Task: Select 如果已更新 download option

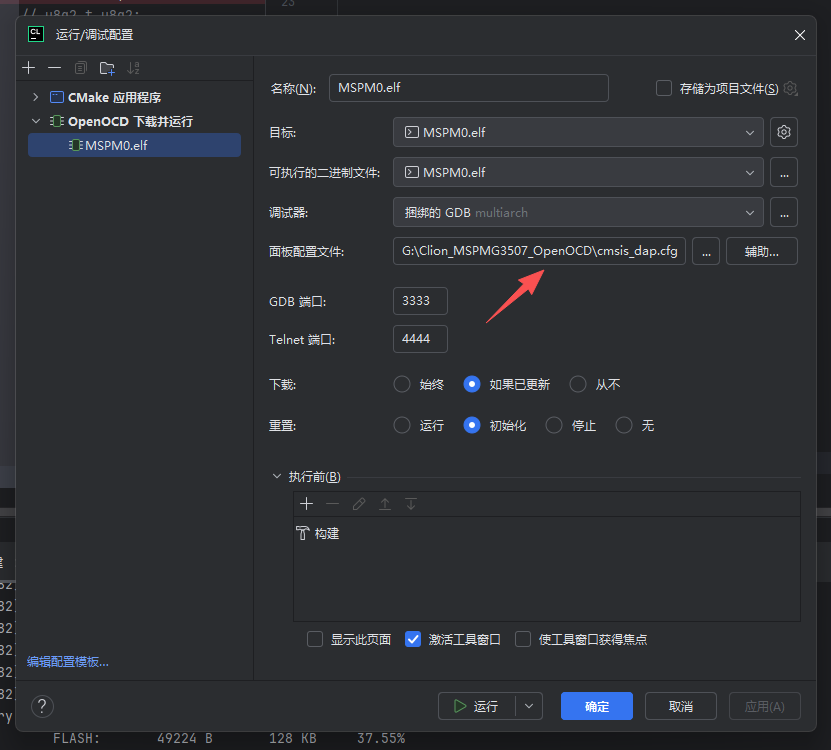Action: [472, 384]
